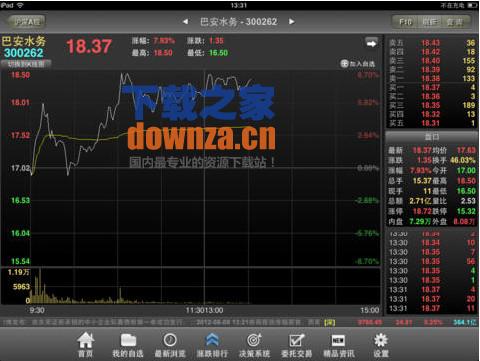Click the large price 18.37

coord(89,46)
